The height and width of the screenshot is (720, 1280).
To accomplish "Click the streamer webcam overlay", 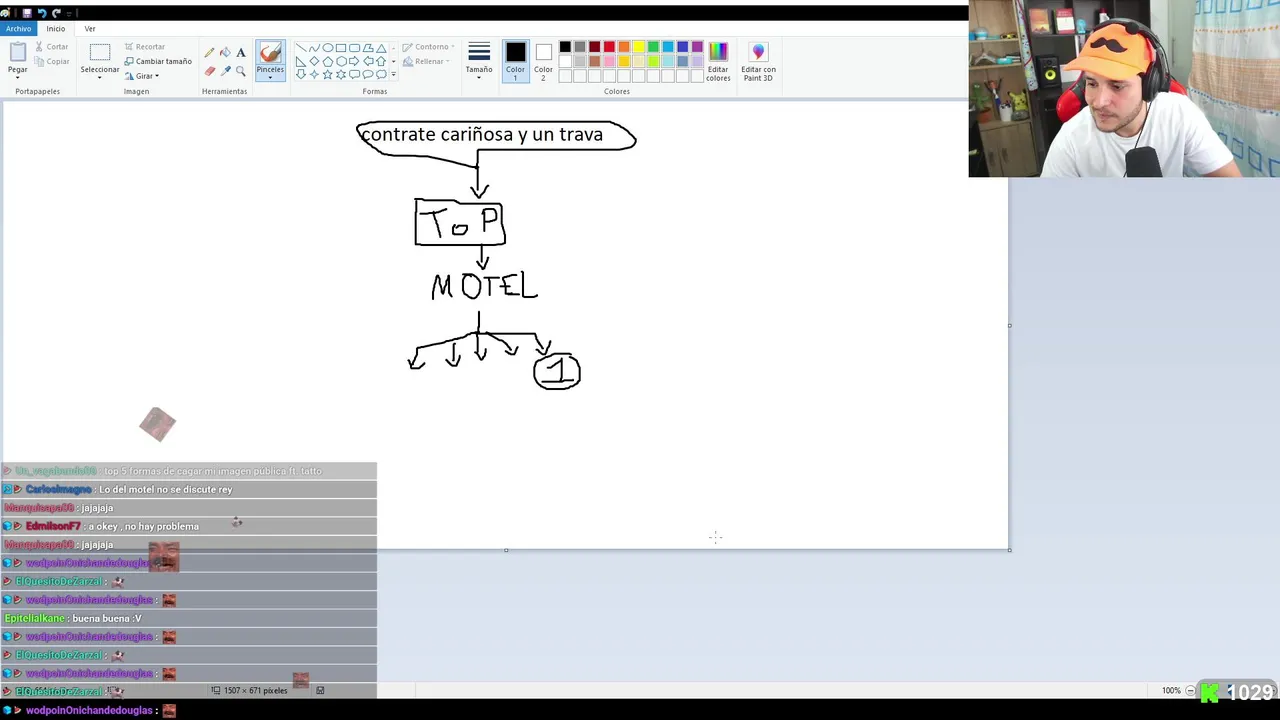I will [x=1124, y=89].
